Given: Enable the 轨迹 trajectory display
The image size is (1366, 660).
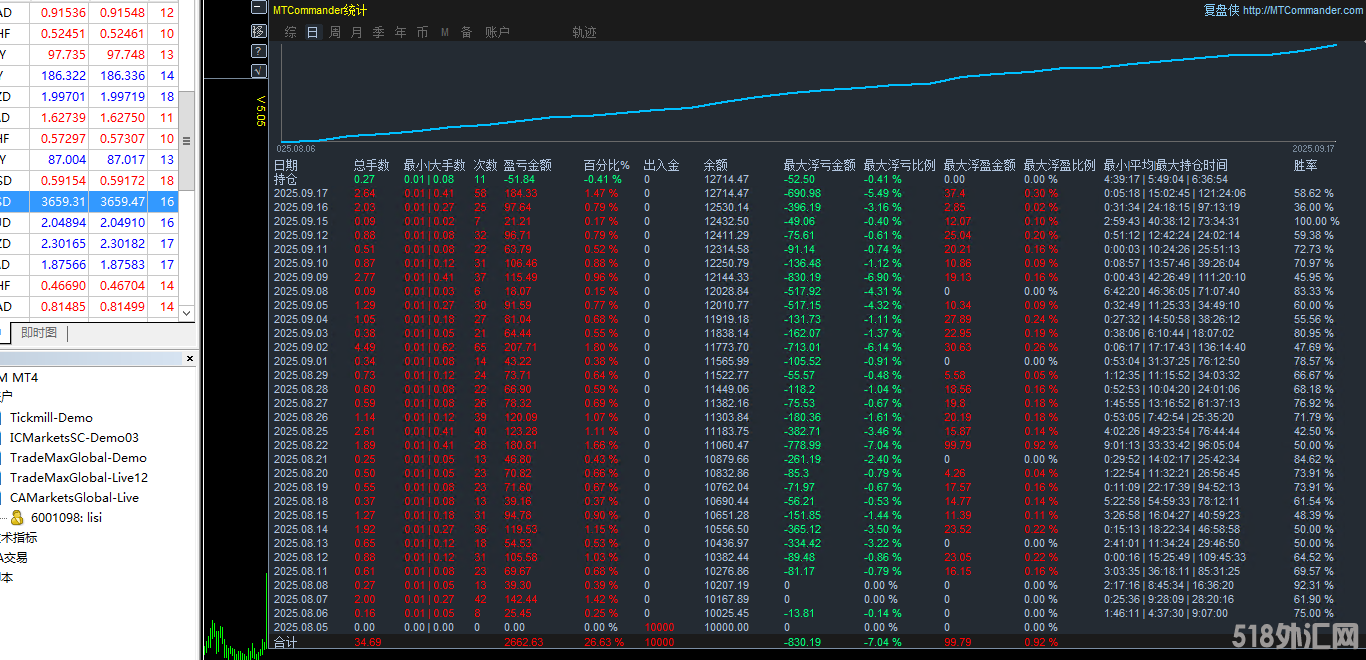Looking at the screenshot, I should [x=584, y=31].
